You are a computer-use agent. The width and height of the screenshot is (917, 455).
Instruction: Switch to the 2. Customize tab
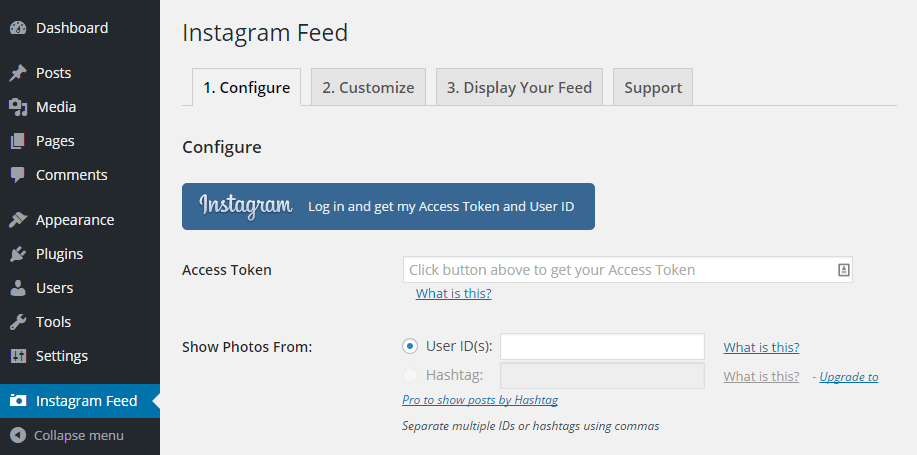click(368, 87)
